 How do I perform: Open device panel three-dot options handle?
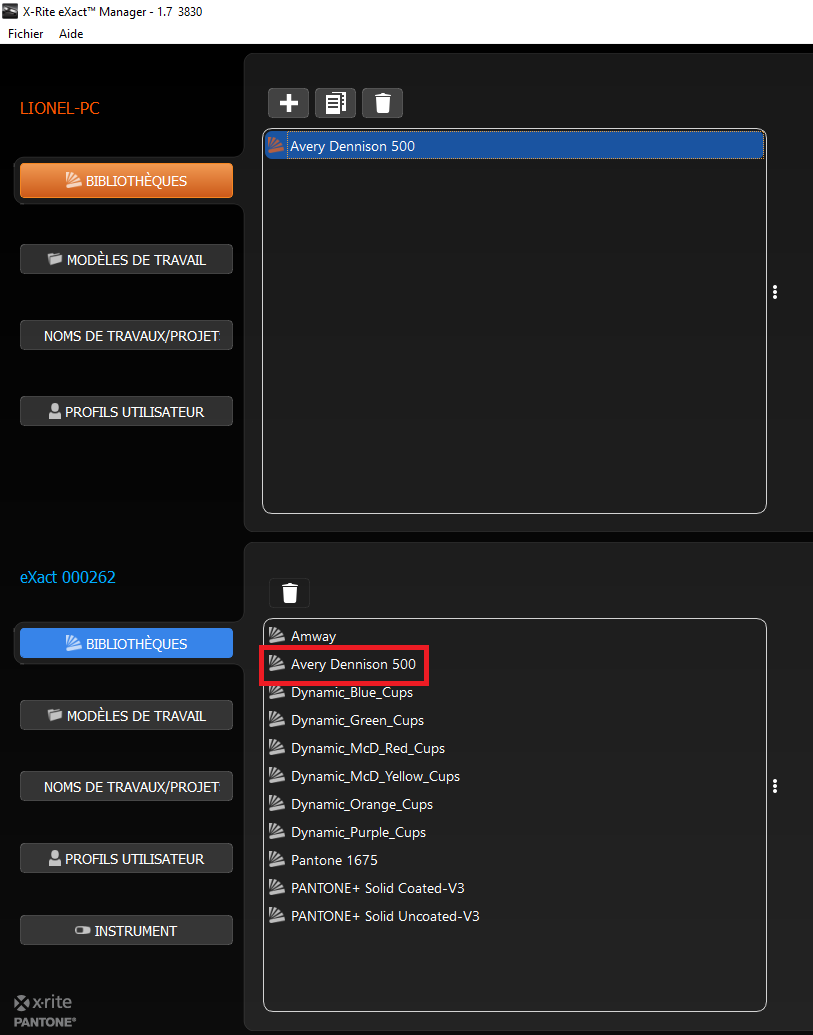click(775, 785)
